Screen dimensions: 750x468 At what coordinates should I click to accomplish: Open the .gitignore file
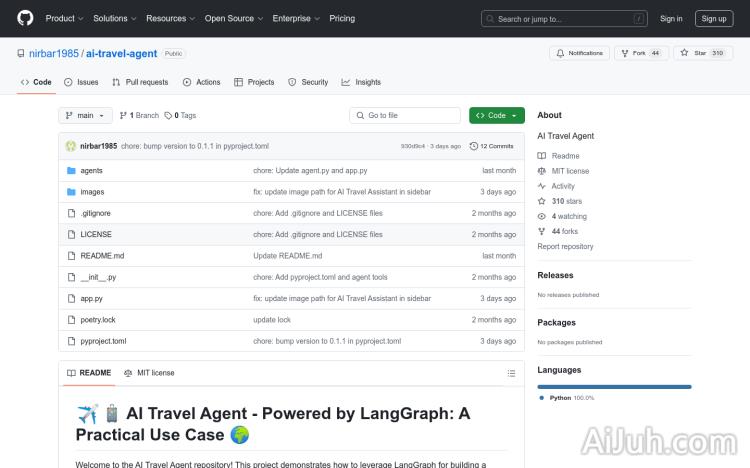[x=95, y=213]
